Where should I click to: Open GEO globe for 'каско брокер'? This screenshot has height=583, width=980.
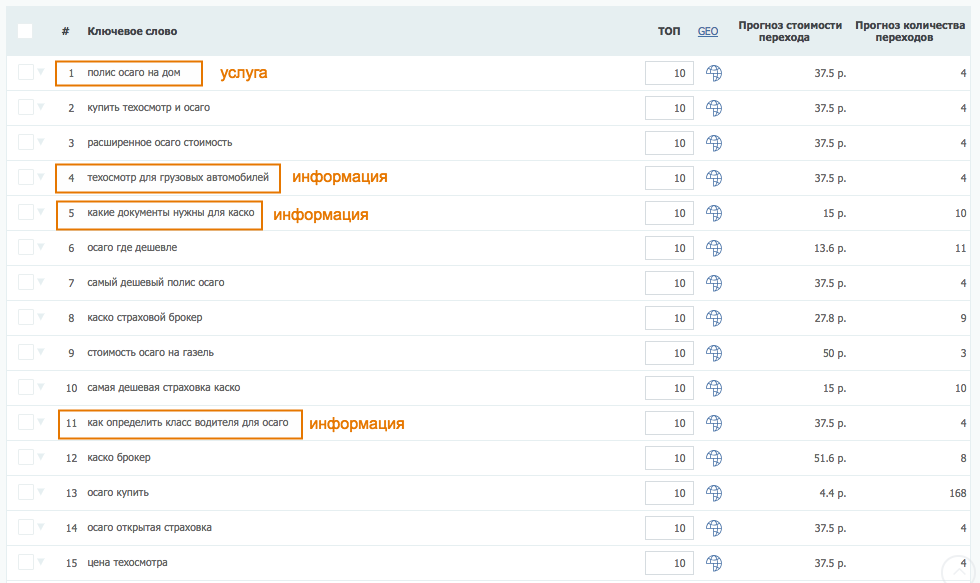pos(713,458)
